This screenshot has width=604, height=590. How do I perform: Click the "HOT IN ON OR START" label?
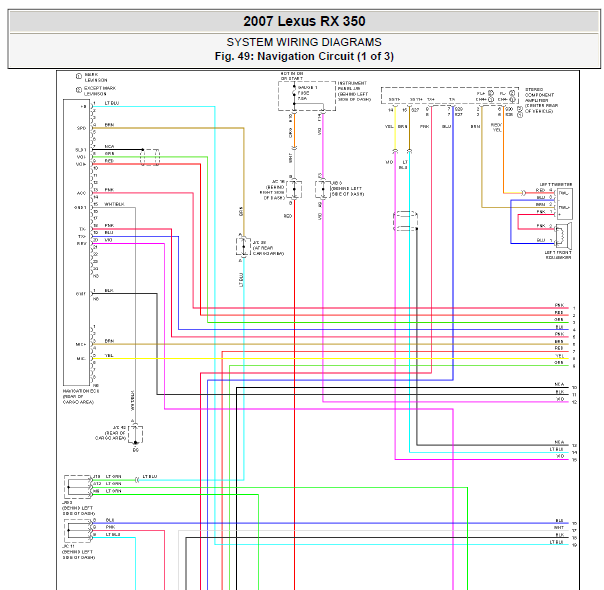[292, 76]
